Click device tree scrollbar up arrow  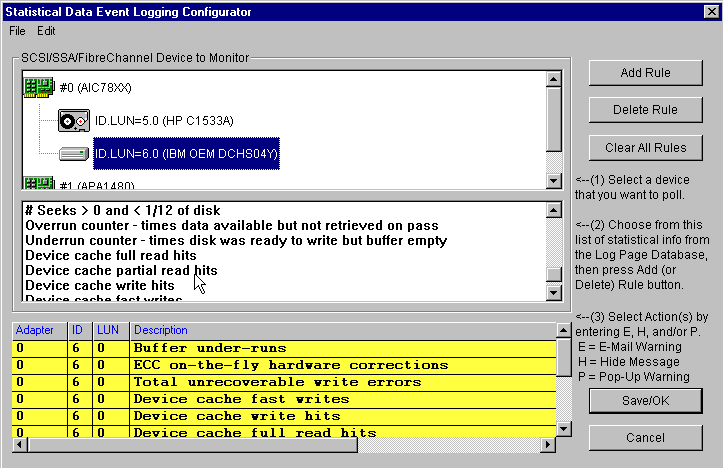pyautogui.click(x=554, y=79)
